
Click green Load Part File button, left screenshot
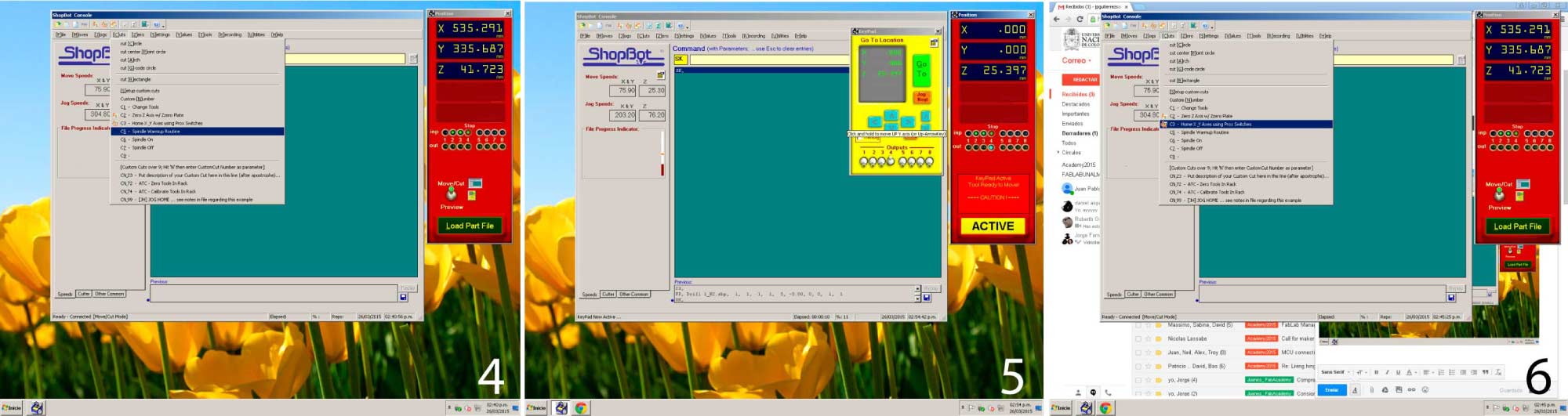[x=470, y=226]
